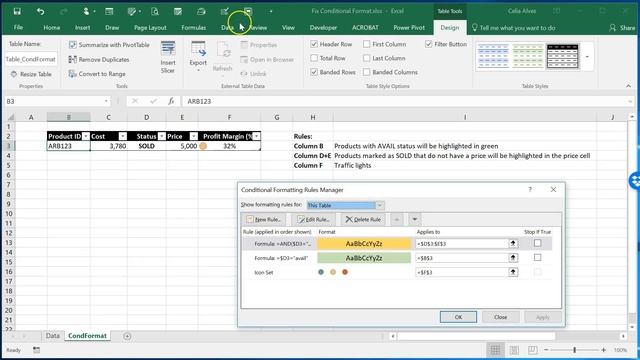Image resolution: width=640 pixels, height=360 pixels.
Task: Open dialog Help question mark
Action: pos(530,189)
